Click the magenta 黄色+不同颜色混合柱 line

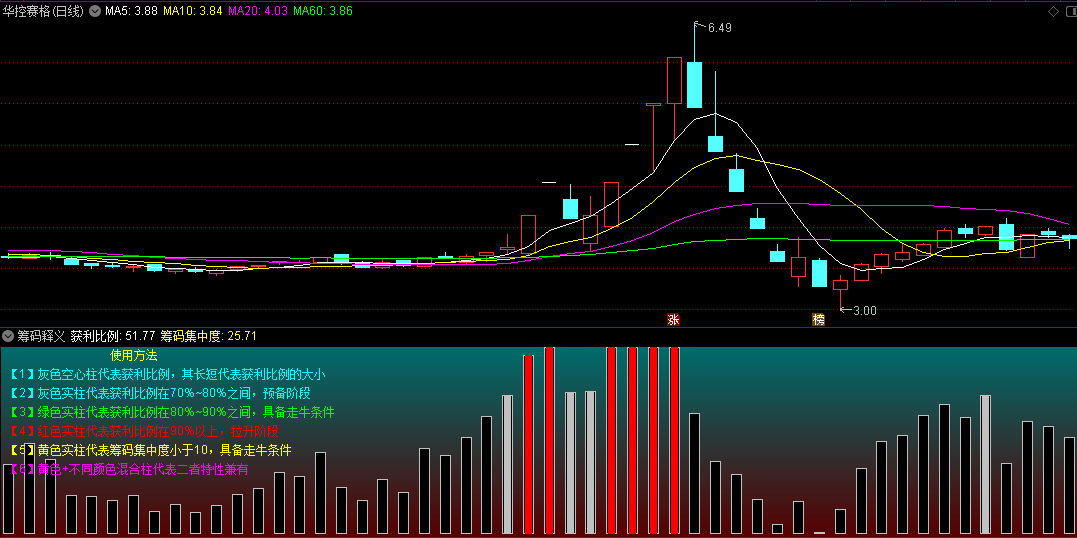click(129, 469)
